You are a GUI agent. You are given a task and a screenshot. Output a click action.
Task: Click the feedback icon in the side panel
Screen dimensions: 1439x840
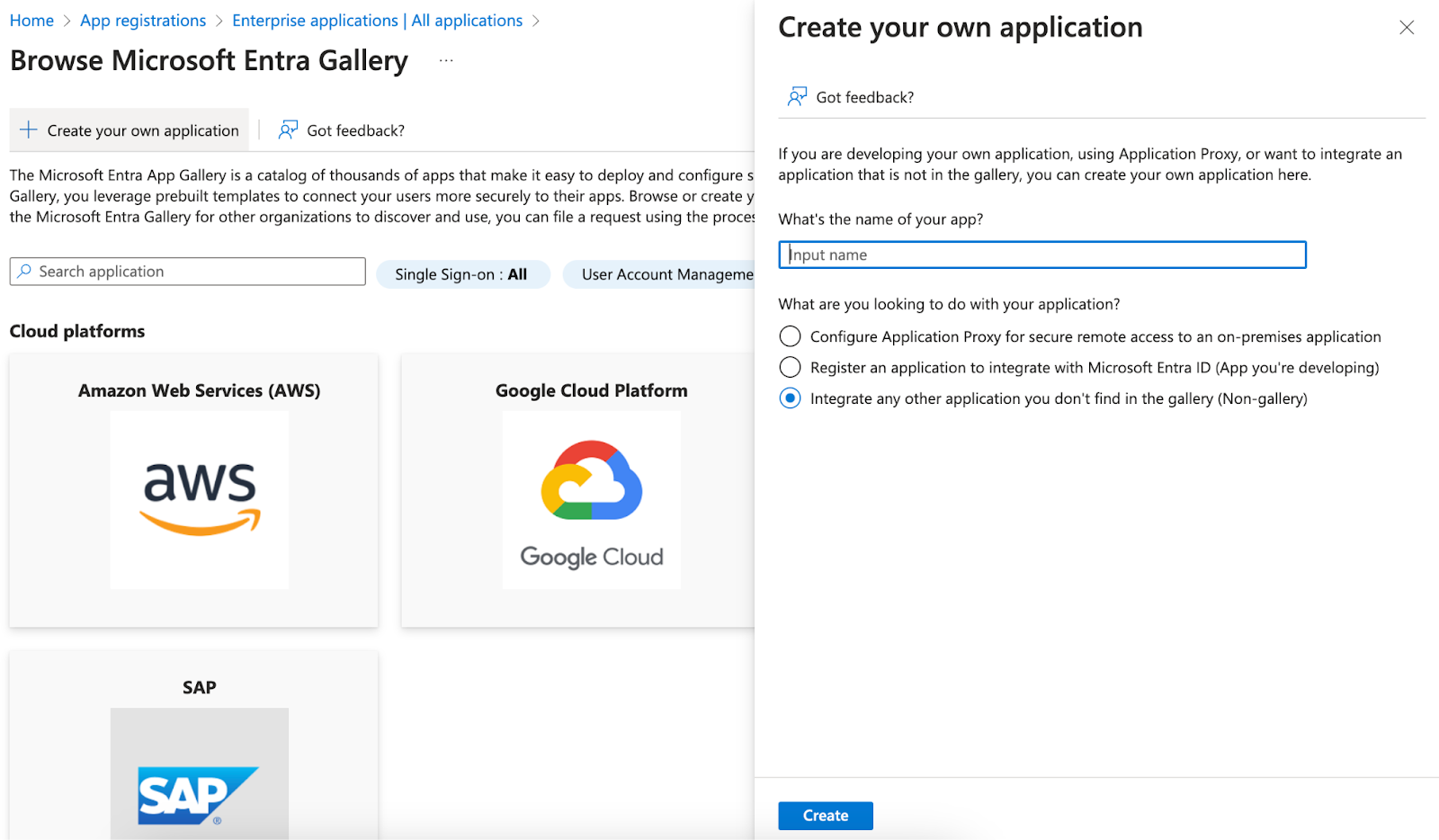click(x=797, y=97)
